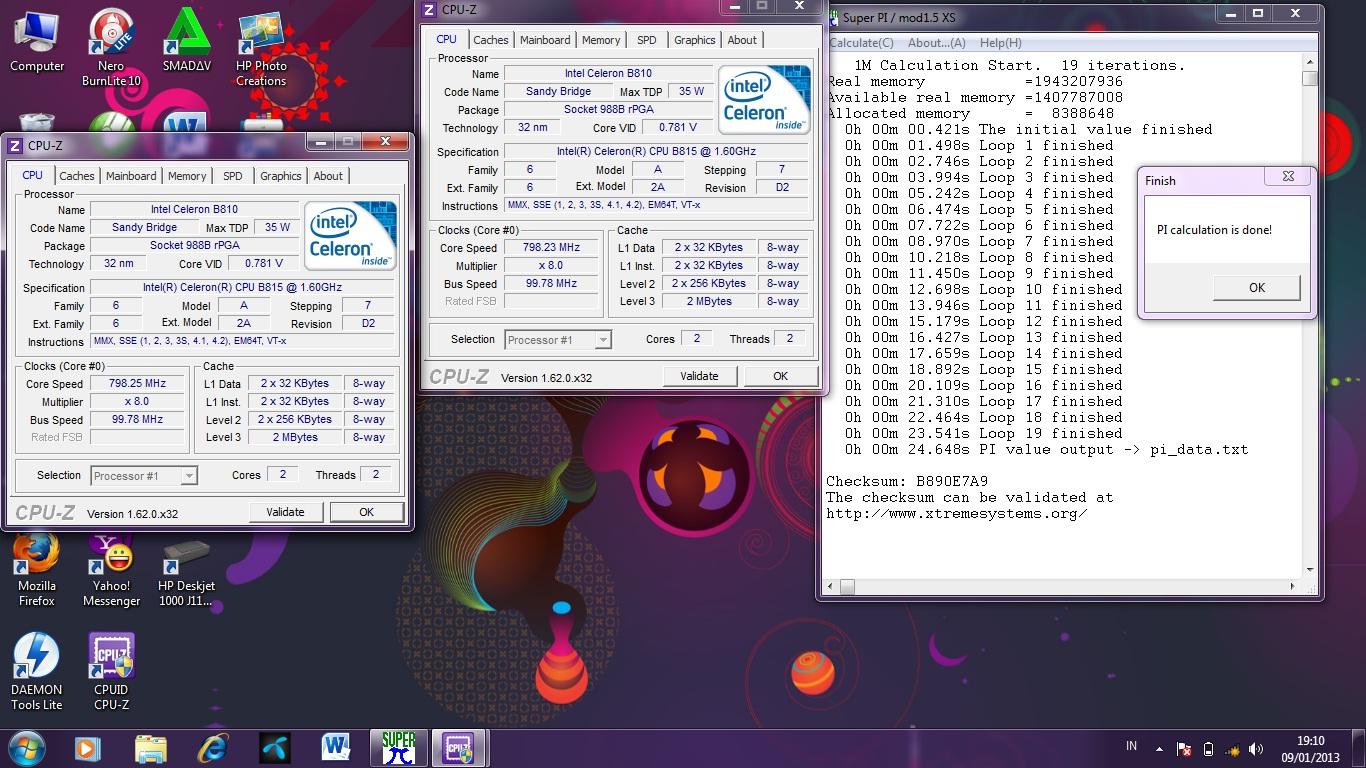Open Windows Media Player from taskbar
Image resolution: width=1366 pixels, height=768 pixels.
(x=88, y=748)
